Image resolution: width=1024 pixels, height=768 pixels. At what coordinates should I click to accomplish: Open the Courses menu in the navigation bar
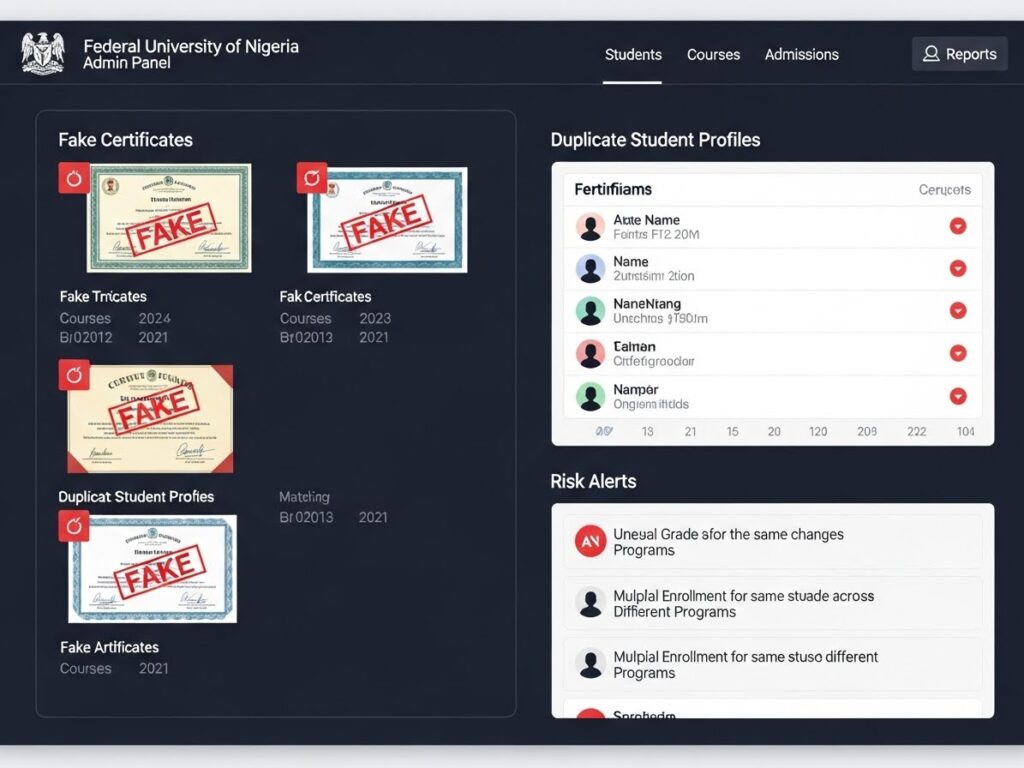pos(713,54)
